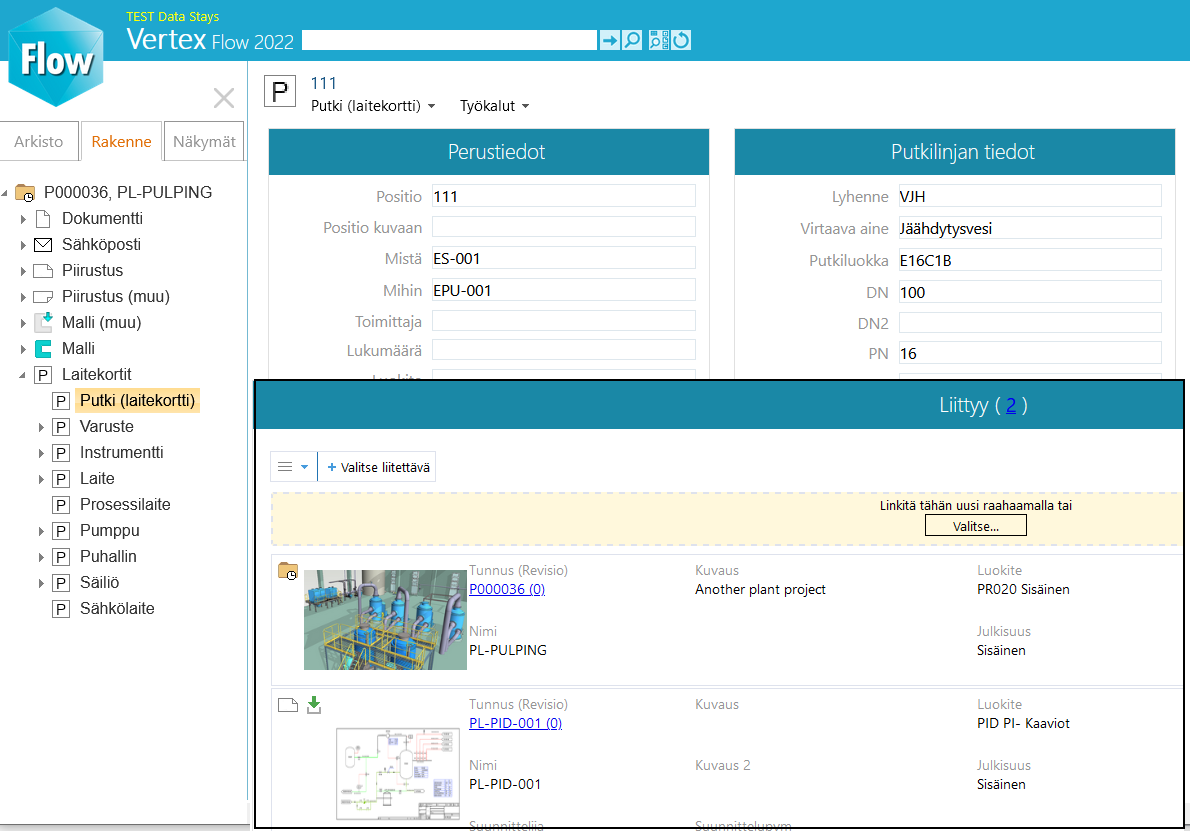Open the Työkalut menu
Screen dimensions: 1190x831
click(x=494, y=106)
